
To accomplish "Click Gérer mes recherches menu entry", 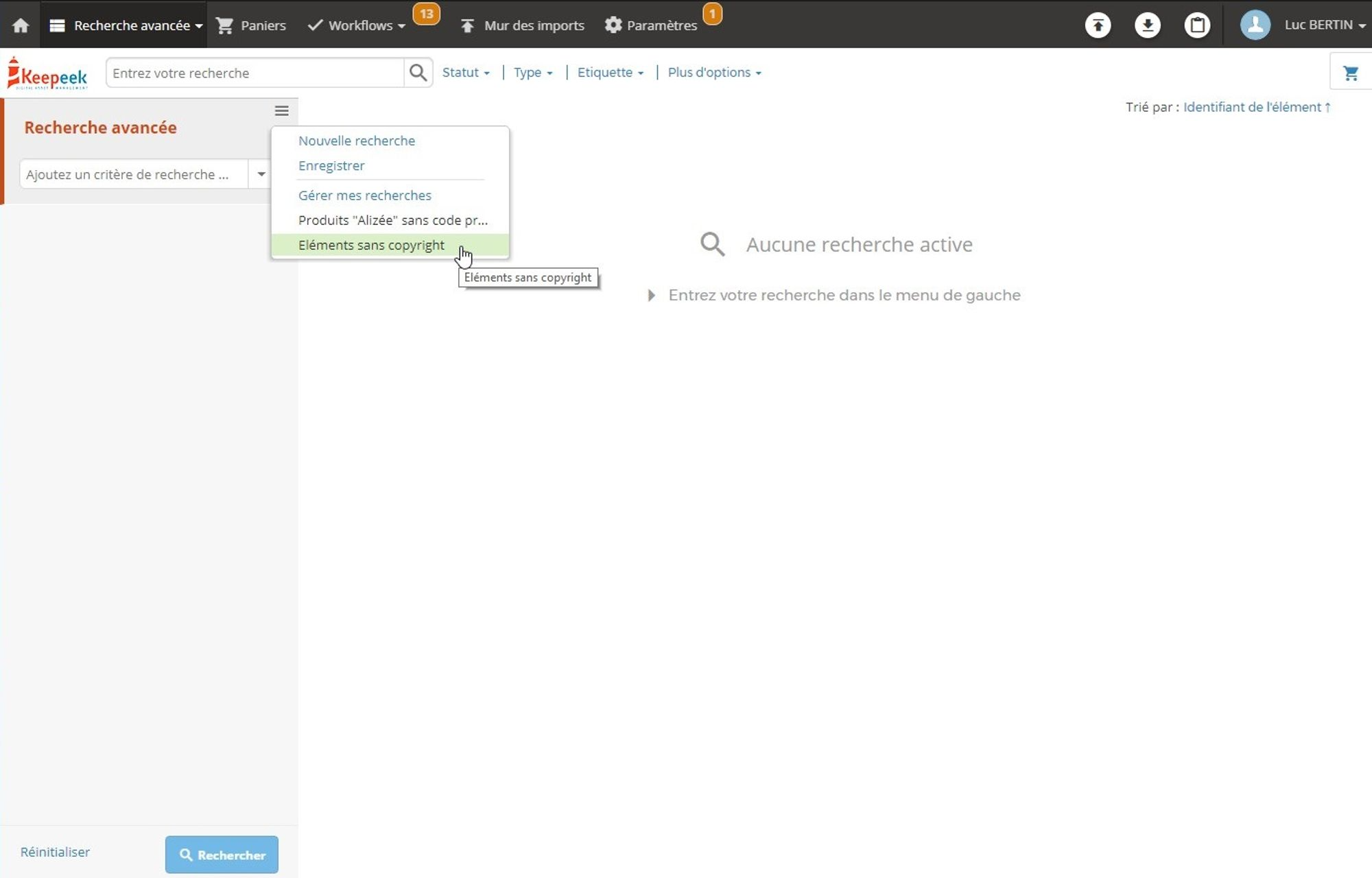I will (364, 195).
